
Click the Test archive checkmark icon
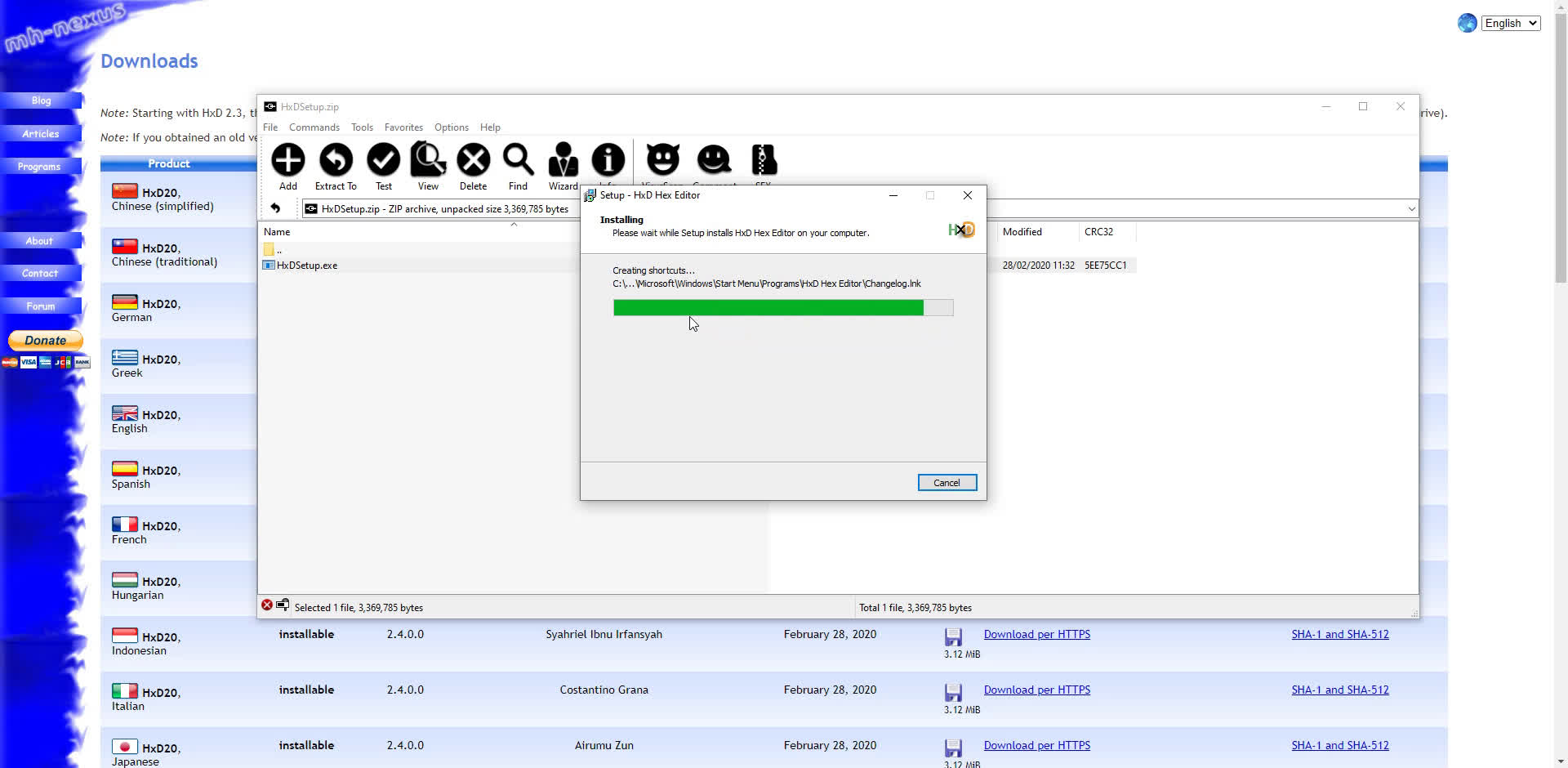point(383,160)
